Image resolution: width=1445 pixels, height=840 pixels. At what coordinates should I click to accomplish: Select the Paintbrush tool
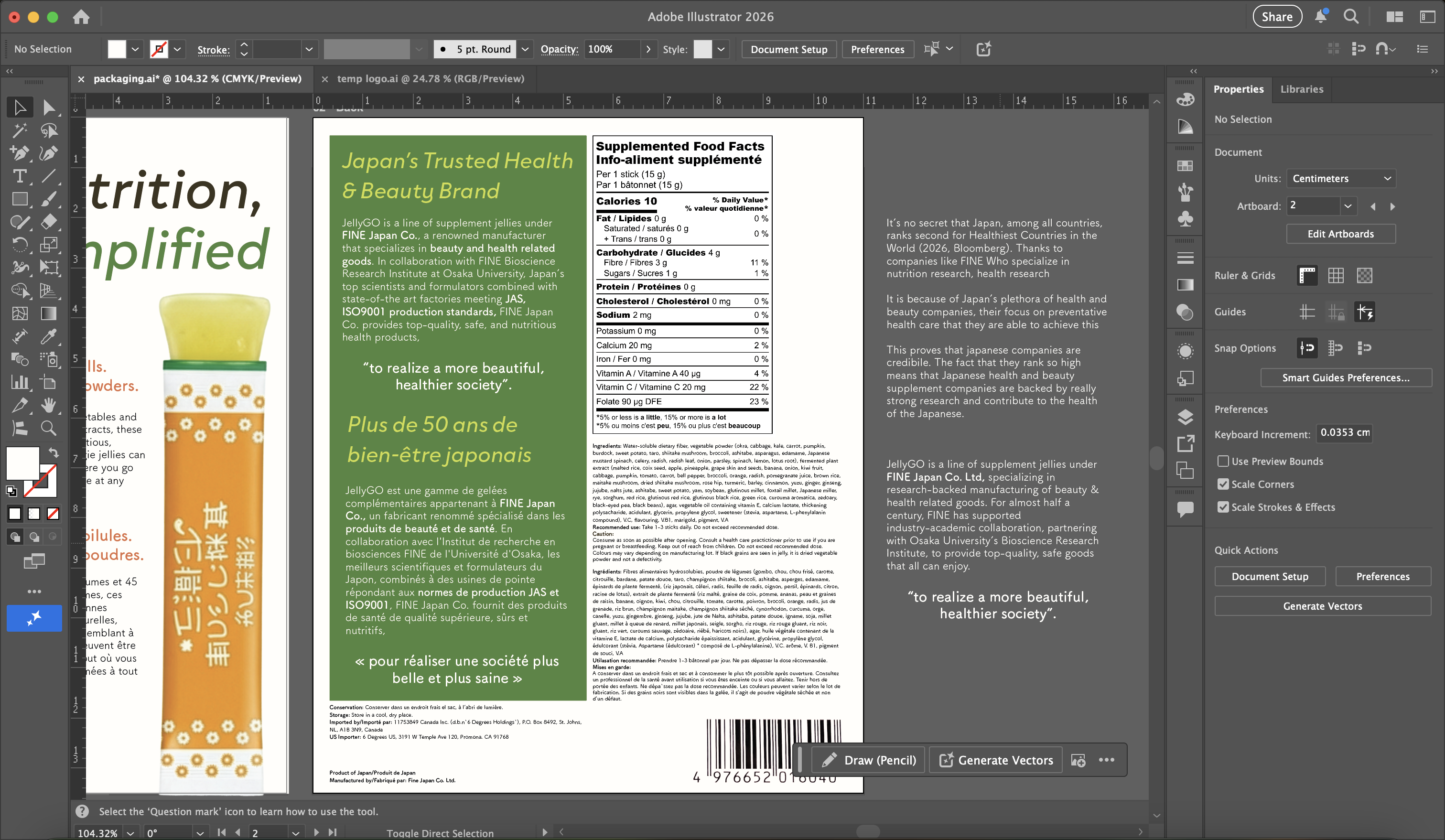[49, 199]
